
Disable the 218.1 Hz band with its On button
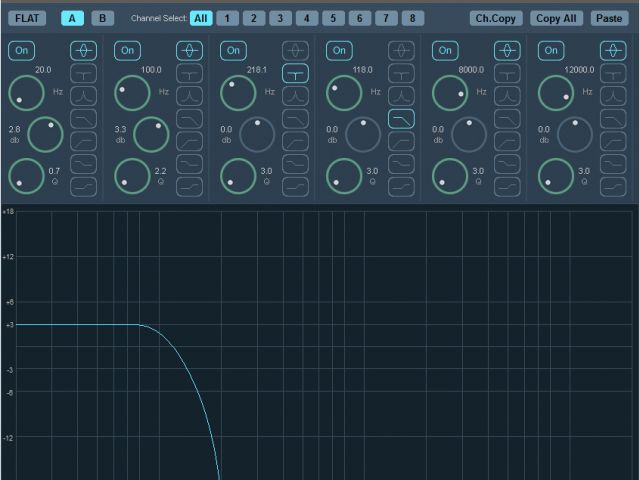(233, 51)
